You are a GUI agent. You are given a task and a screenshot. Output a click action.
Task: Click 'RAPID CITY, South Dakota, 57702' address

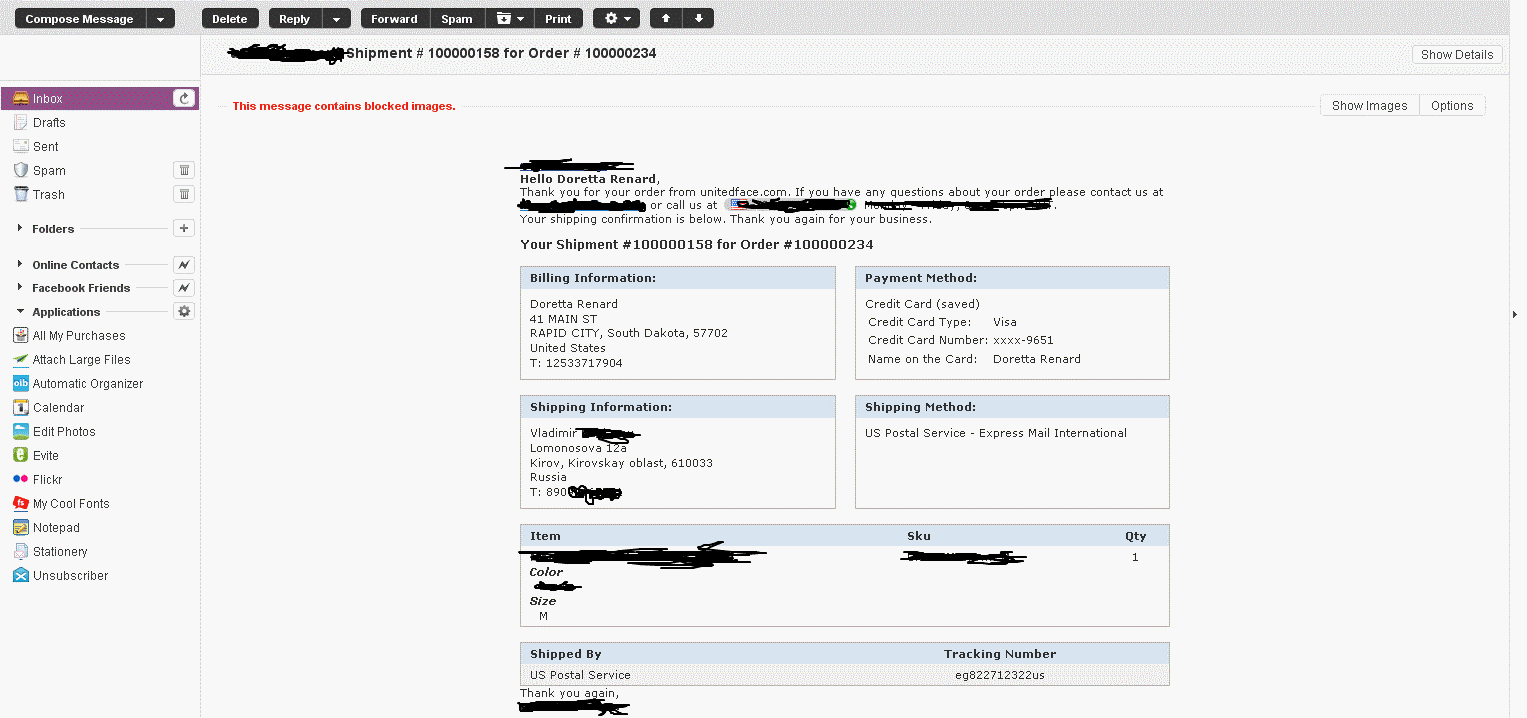[629, 333]
